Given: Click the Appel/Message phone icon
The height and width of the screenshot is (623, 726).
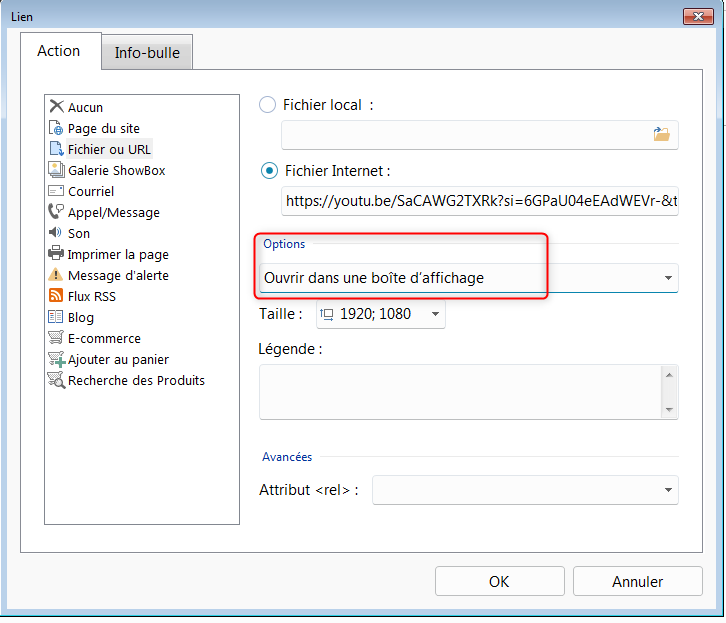Looking at the screenshot, I should (x=56, y=212).
